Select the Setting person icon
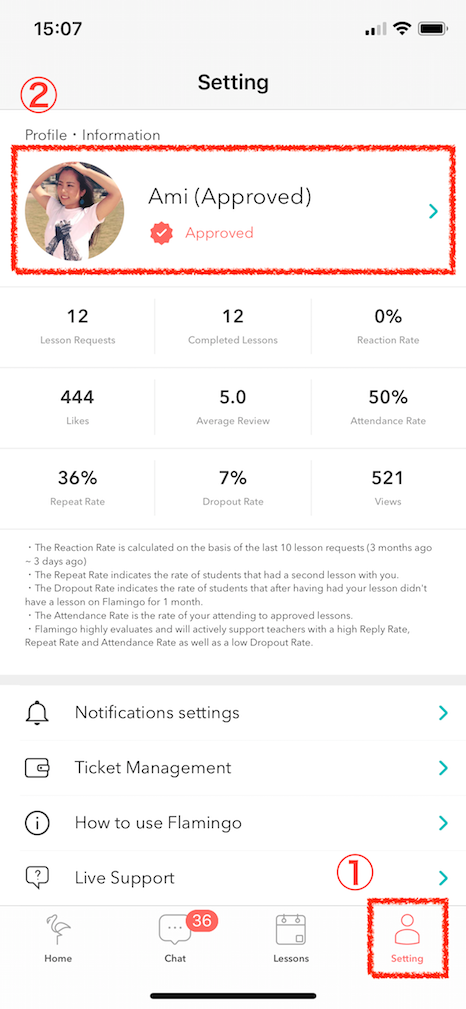 coord(407,929)
